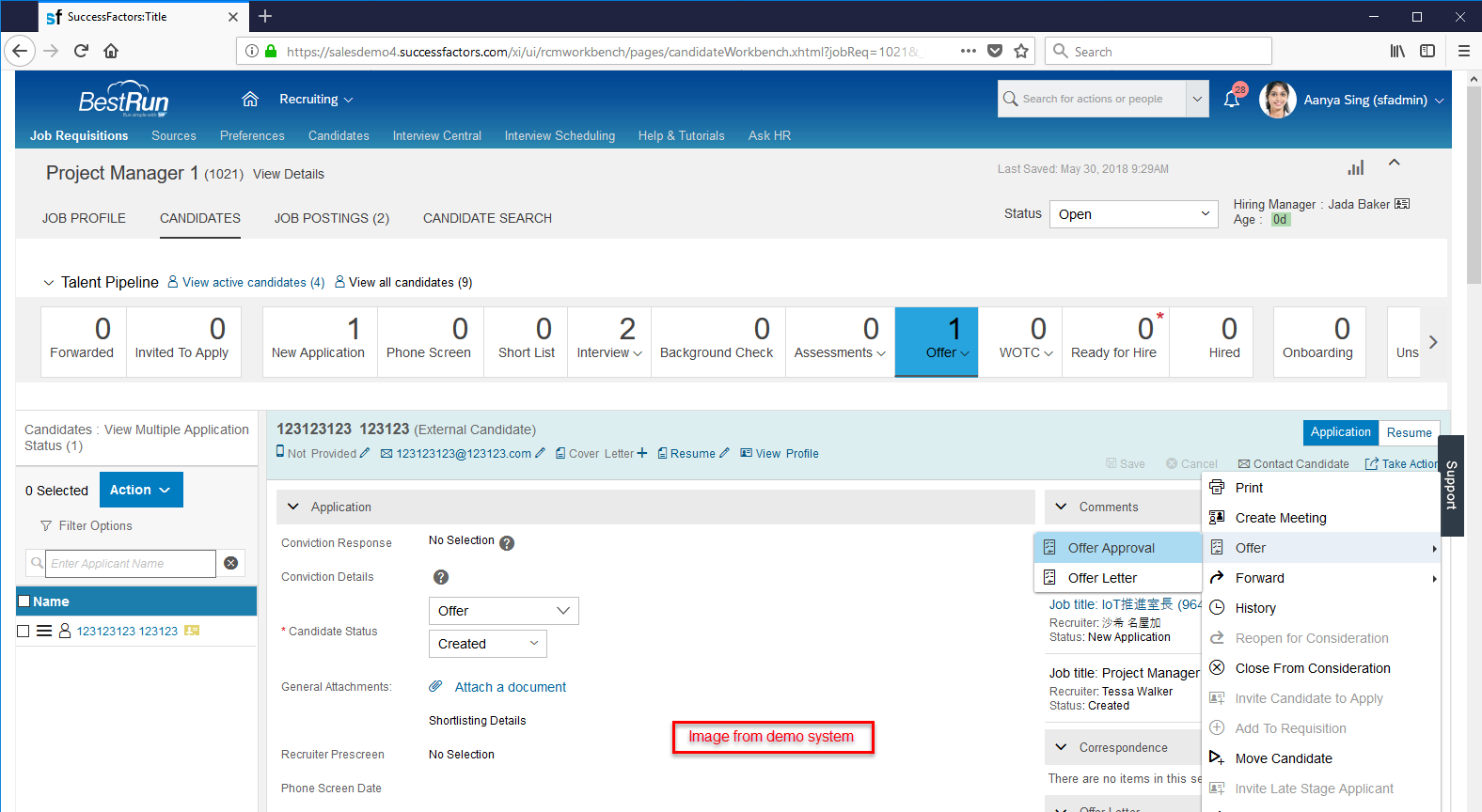Click the Search for actions or people box
1482x812 pixels.
coord(1092,99)
